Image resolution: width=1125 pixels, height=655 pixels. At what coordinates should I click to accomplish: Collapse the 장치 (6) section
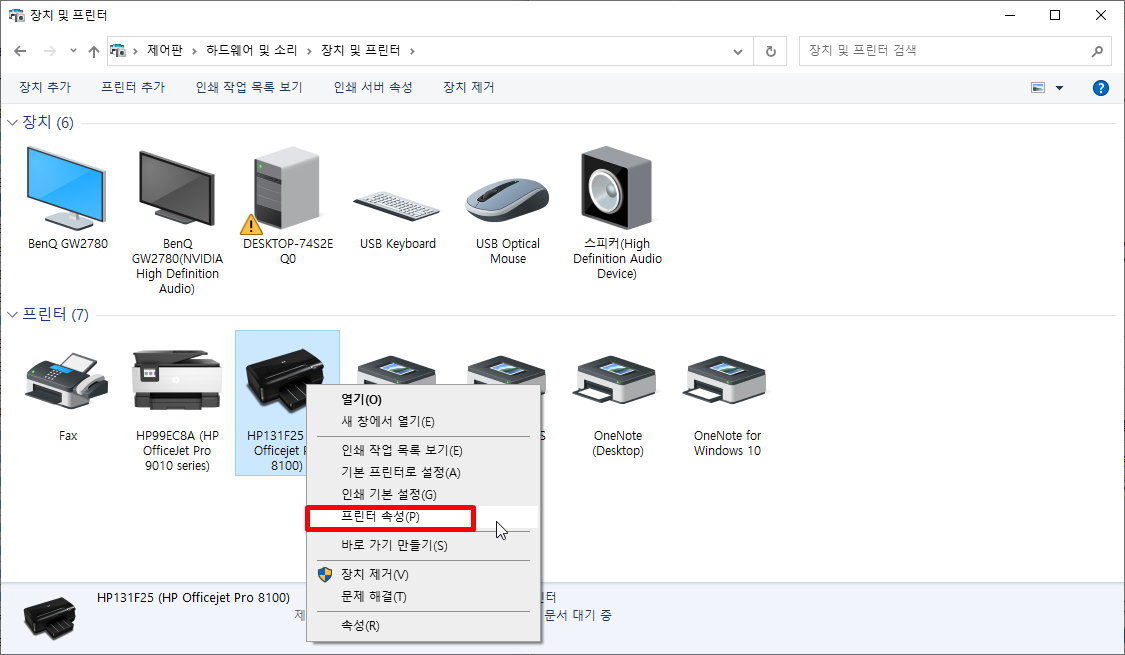12,123
